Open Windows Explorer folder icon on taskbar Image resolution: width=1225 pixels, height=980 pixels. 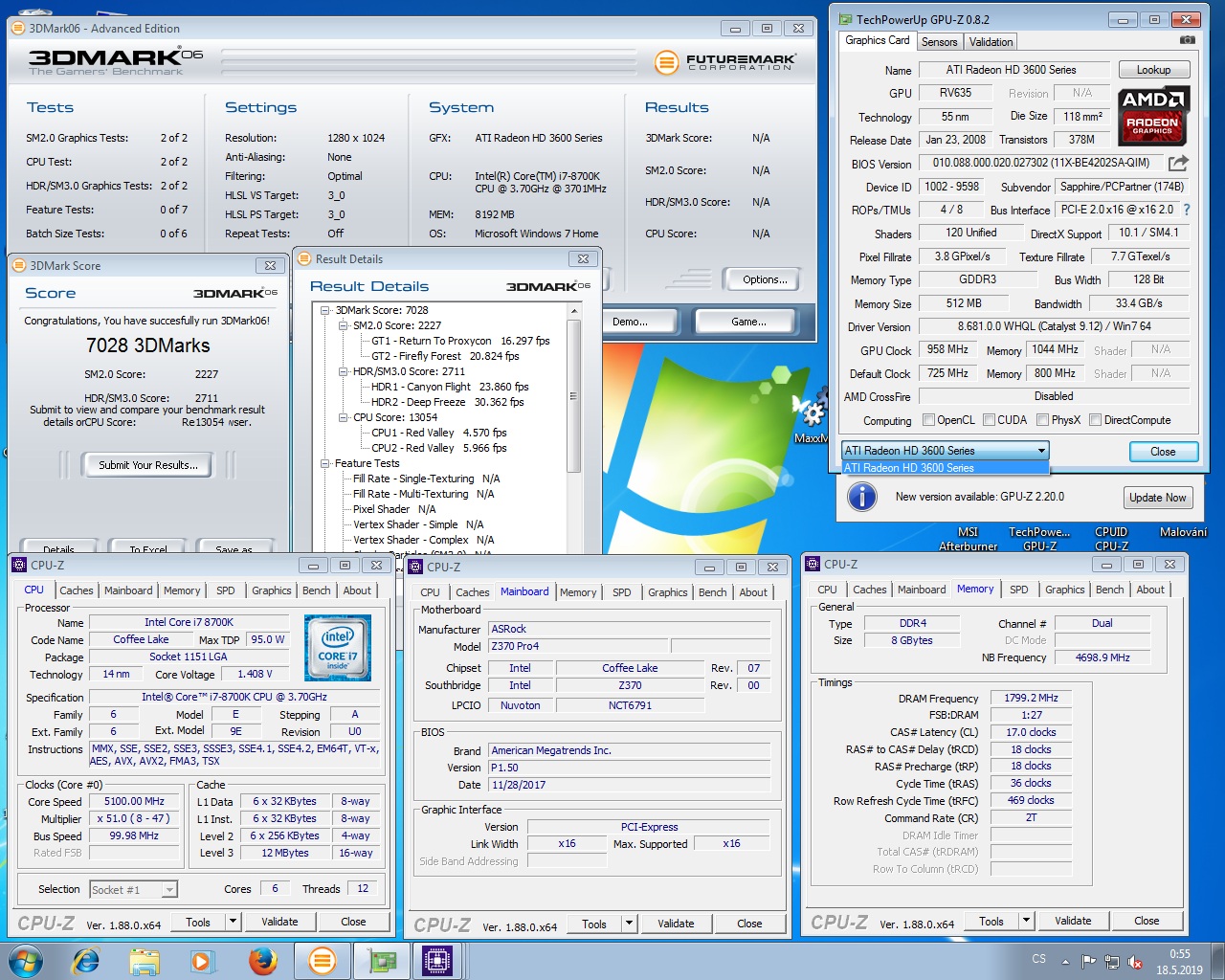(145, 960)
